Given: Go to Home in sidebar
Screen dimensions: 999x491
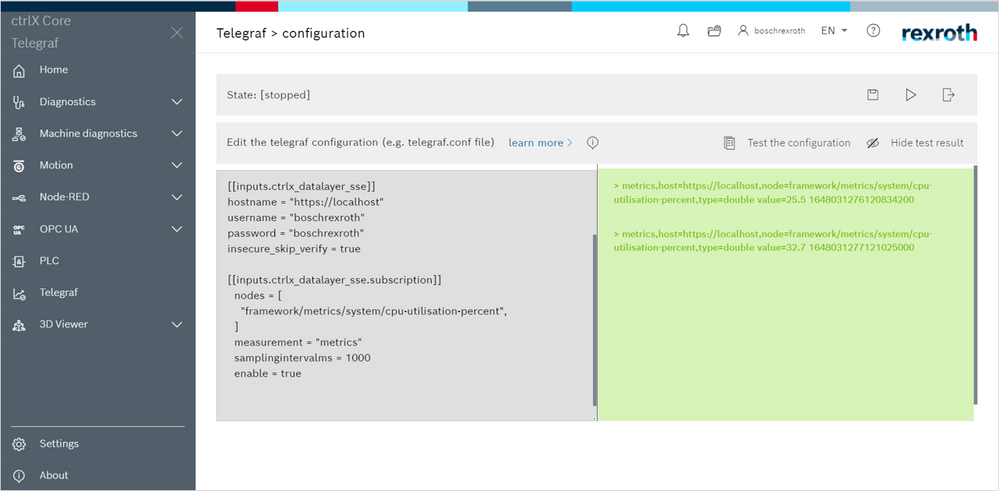Looking at the screenshot, I should [54, 70].
